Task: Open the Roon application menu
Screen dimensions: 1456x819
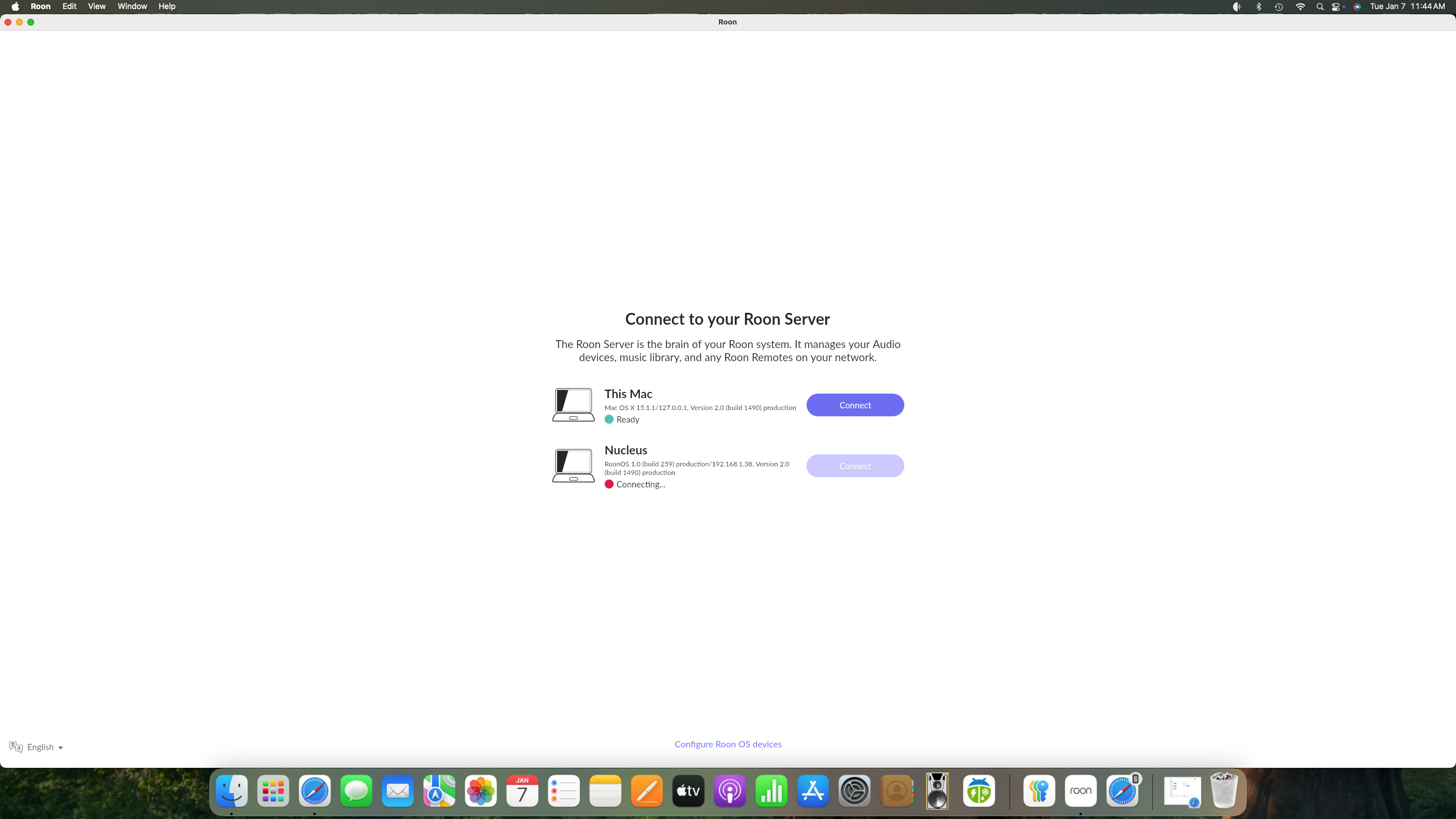Action: tap(40, 6)
